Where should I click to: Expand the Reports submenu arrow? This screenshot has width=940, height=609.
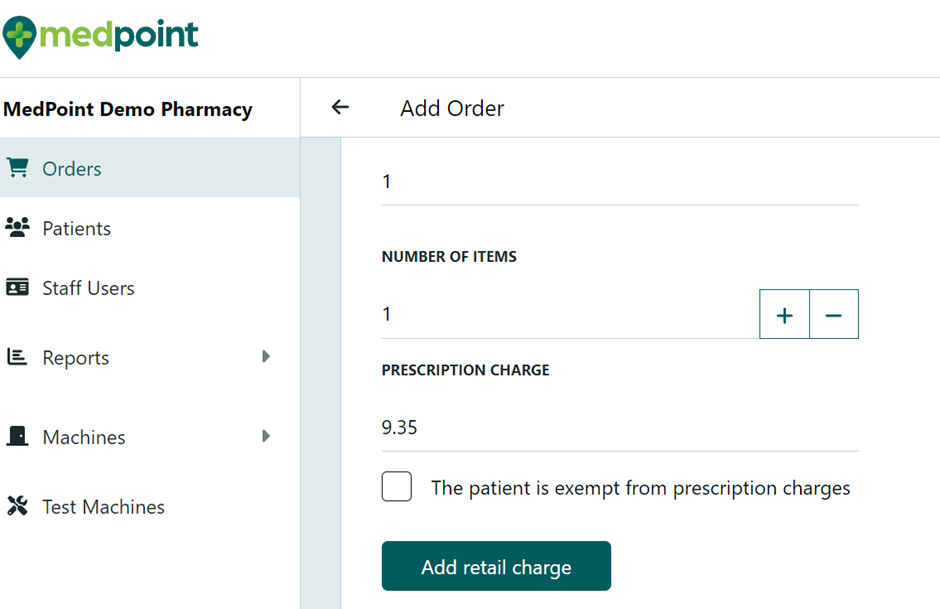[266, 356]
